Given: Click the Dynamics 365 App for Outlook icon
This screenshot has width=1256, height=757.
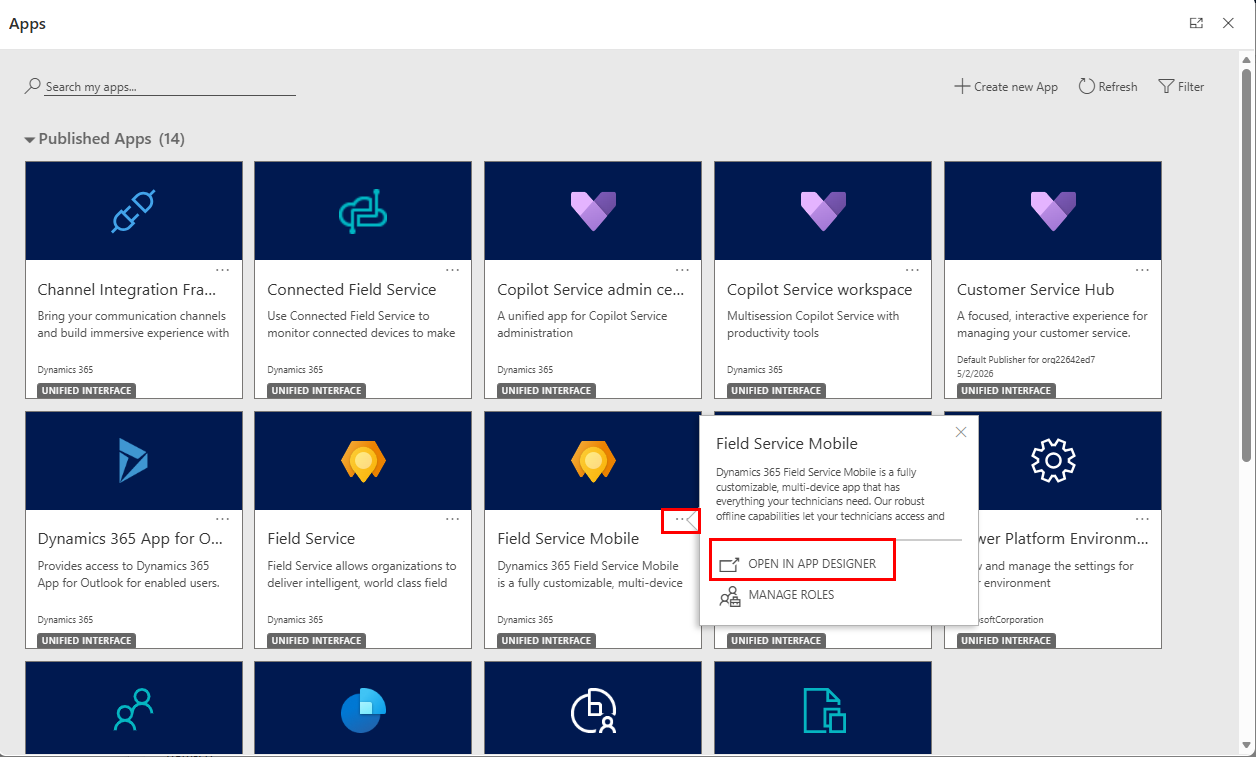Looking at the screenshot, I should coord(134,461).
